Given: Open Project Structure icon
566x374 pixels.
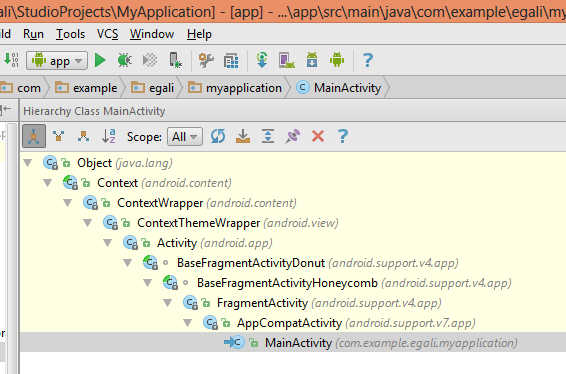Looking at the screenshot, I should pos(231,61).
